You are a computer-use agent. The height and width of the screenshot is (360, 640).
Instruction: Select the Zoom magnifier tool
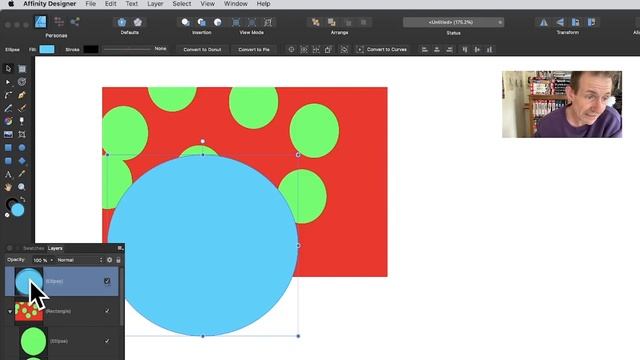(22, 187)
